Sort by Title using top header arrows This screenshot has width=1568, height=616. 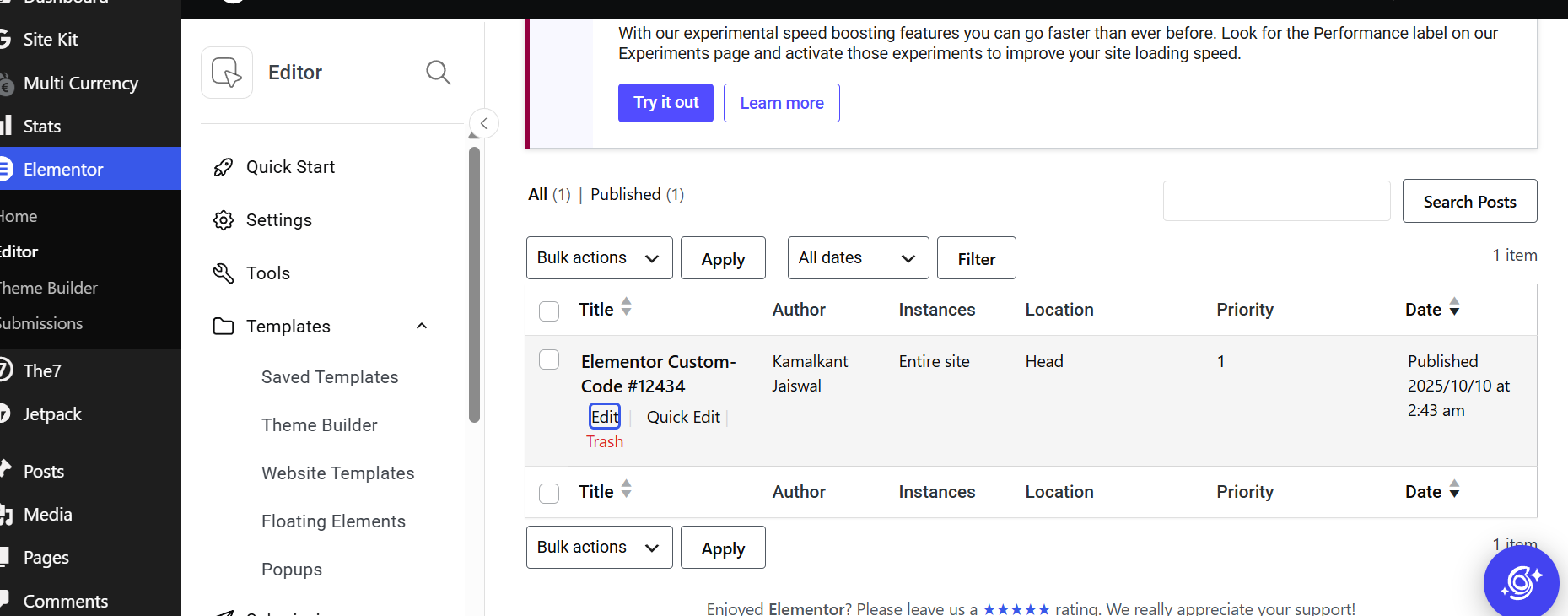coord(626,307)
